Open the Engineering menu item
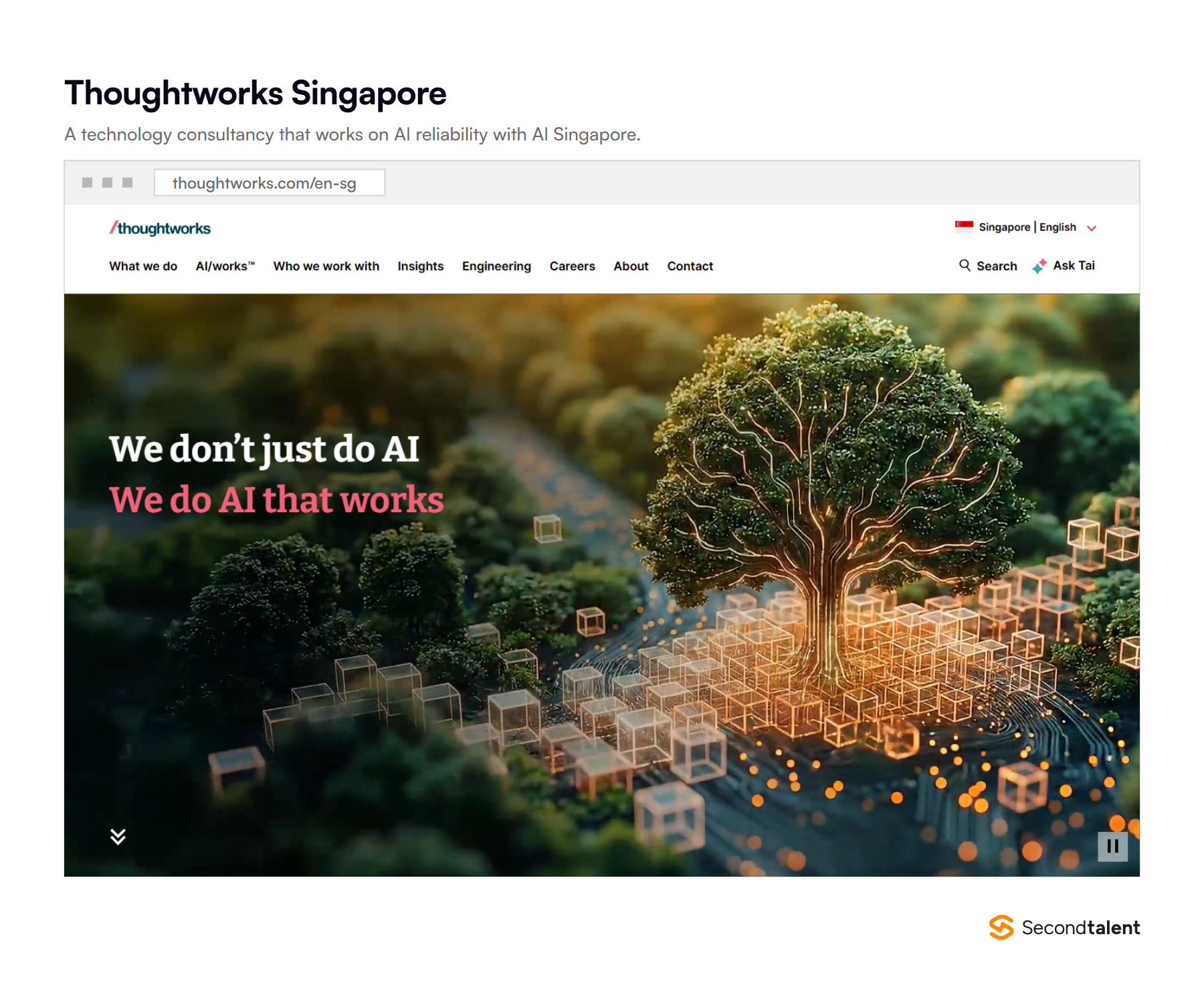 [x=496, y=266]
